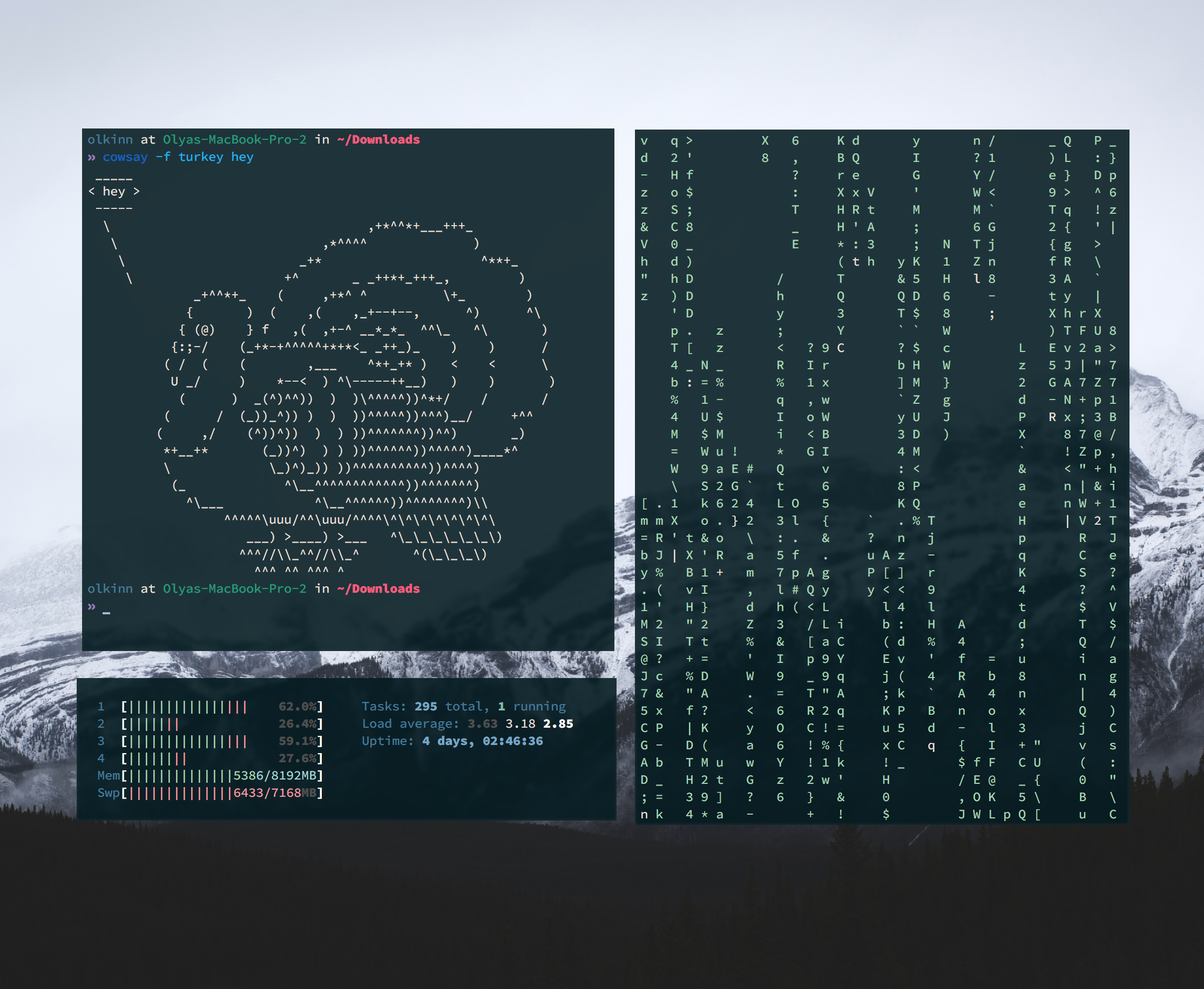This screenshot has height=989, width=1204.
Task: Click the CPU 4 27.6% percentage value
Action: [297, 759]
